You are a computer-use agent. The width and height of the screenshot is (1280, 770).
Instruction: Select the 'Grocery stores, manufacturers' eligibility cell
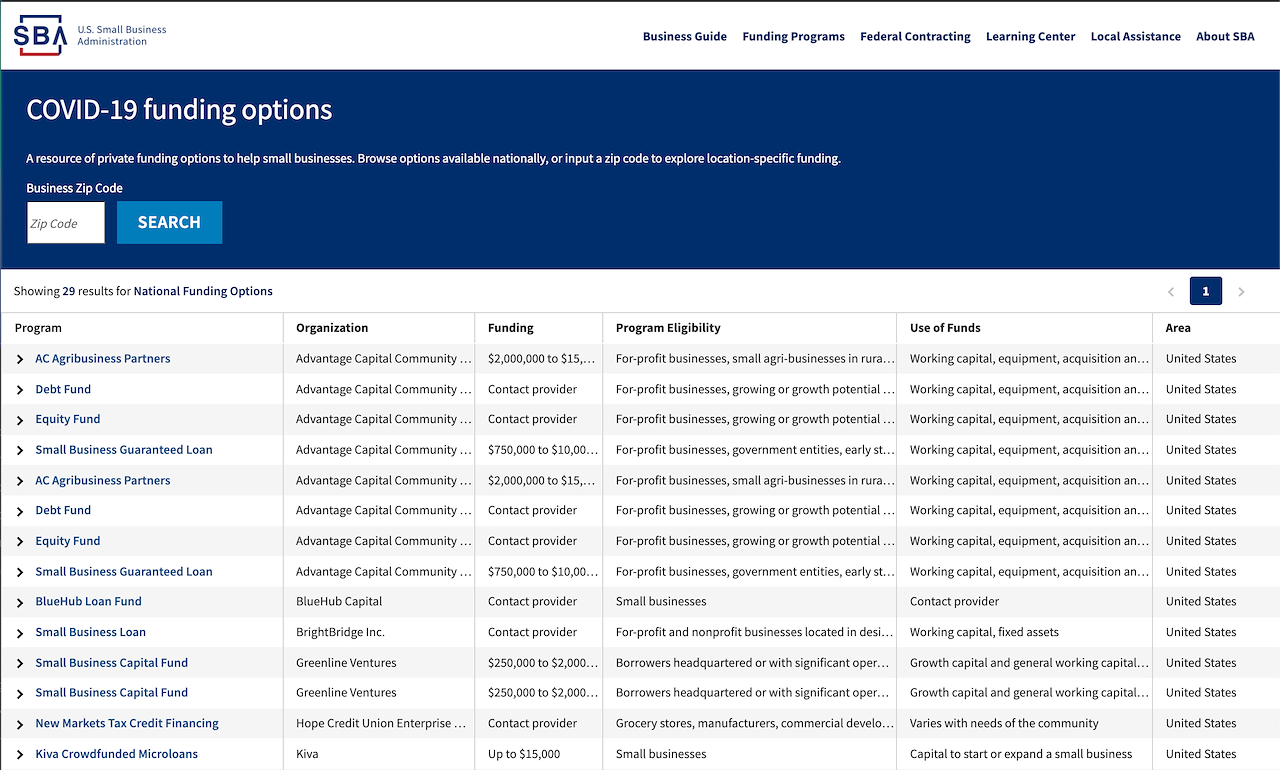pyautogui.click(x=755, y=723)
